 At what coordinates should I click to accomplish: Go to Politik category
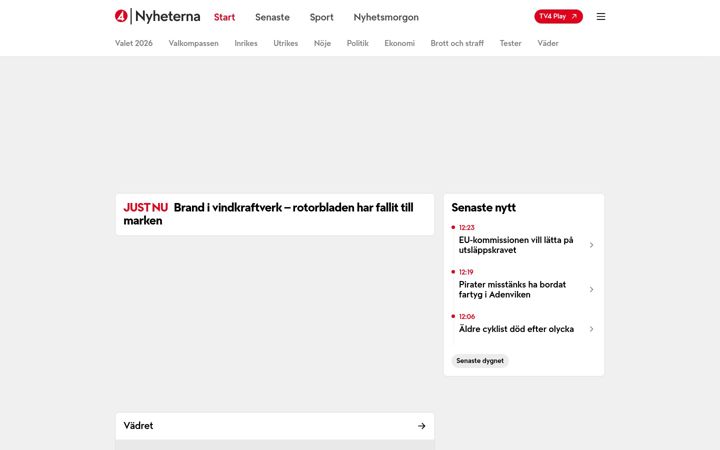click(x=358, y=43)
